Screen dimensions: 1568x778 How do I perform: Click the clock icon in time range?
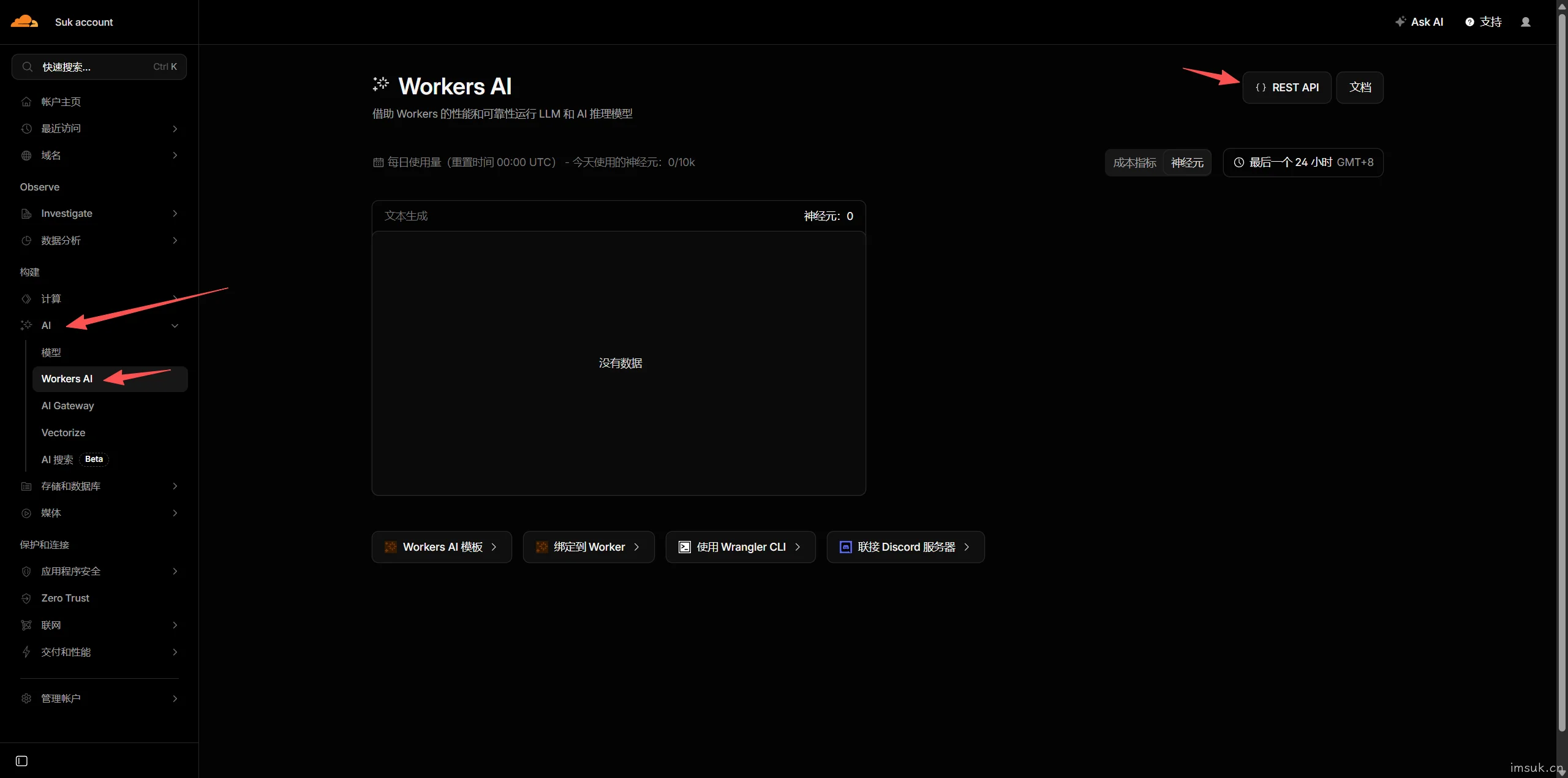[1238, 162]
